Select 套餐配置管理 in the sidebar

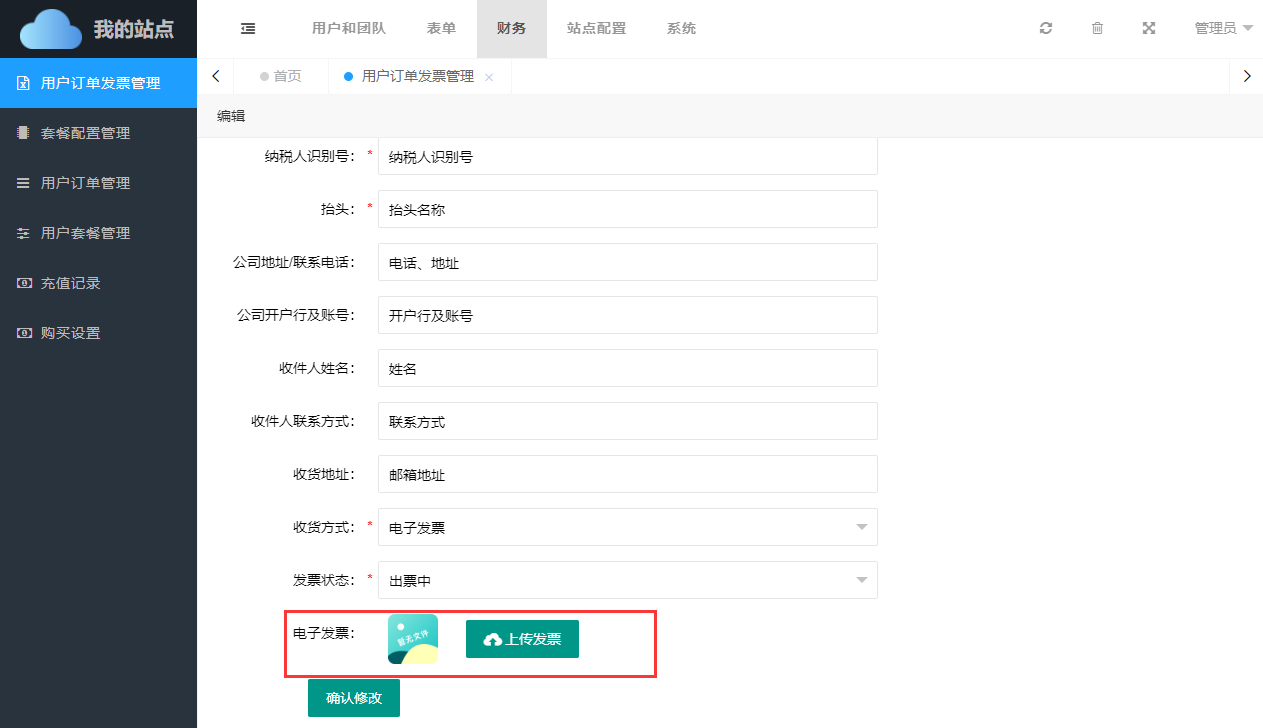85,133
